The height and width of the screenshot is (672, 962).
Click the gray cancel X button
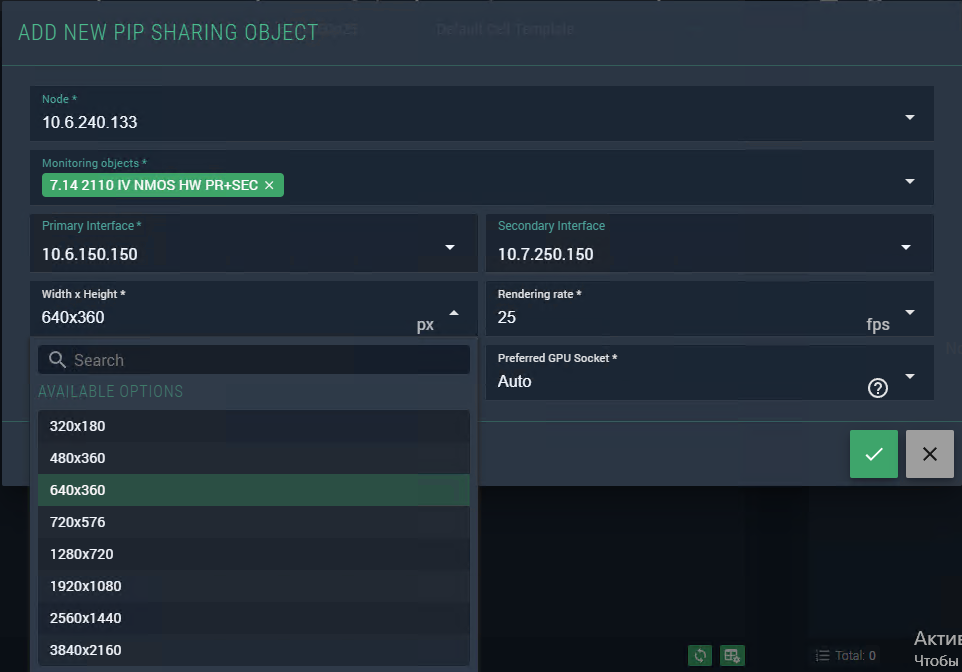pos(929,454)
